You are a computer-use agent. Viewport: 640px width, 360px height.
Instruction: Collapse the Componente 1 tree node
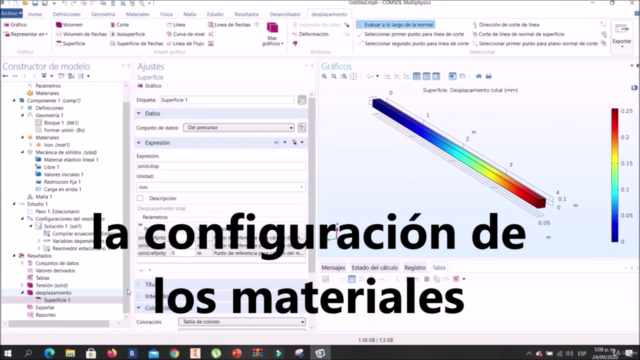14,101
